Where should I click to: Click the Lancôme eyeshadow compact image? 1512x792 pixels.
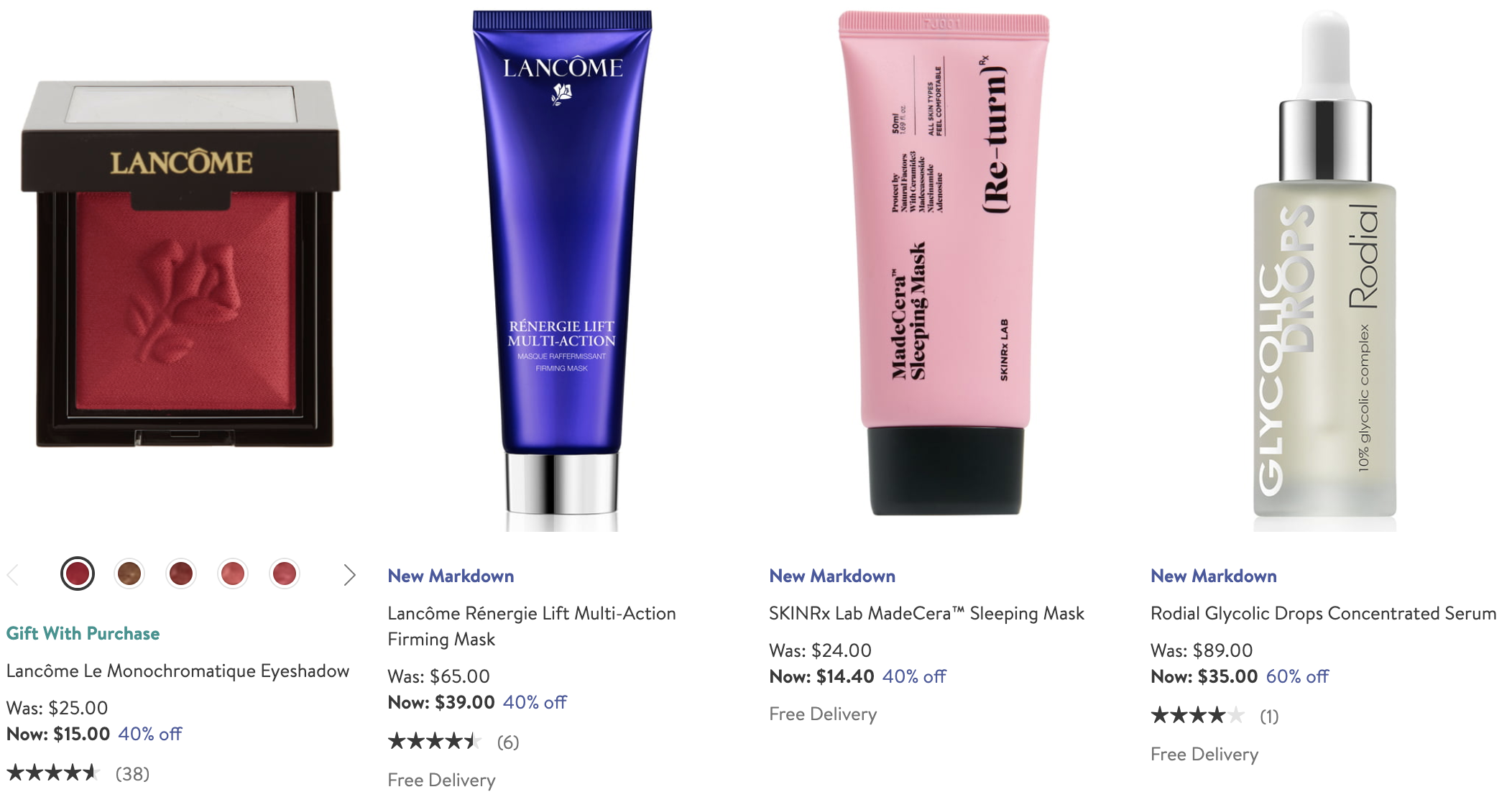pos(180,264)
